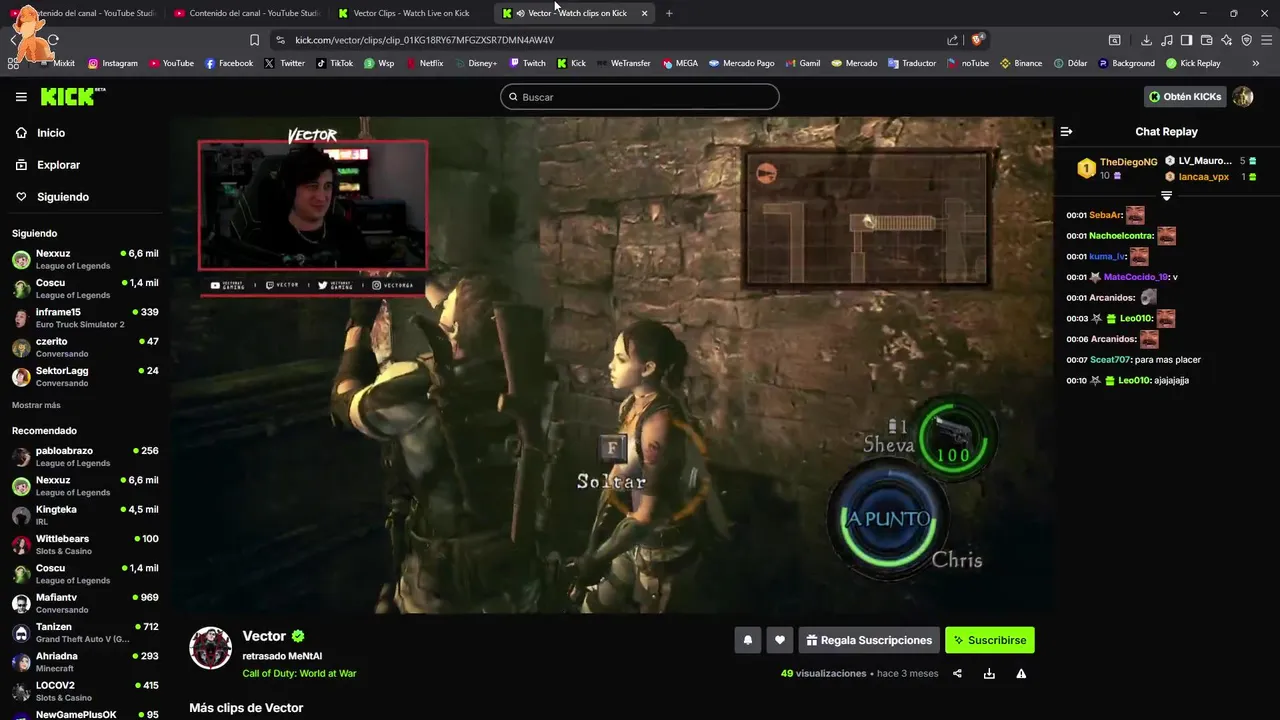Image resolution: width=1280 pixels, height=720 pixels.
Task: Open SektorLagg channel
Action: tap(85, 377)
